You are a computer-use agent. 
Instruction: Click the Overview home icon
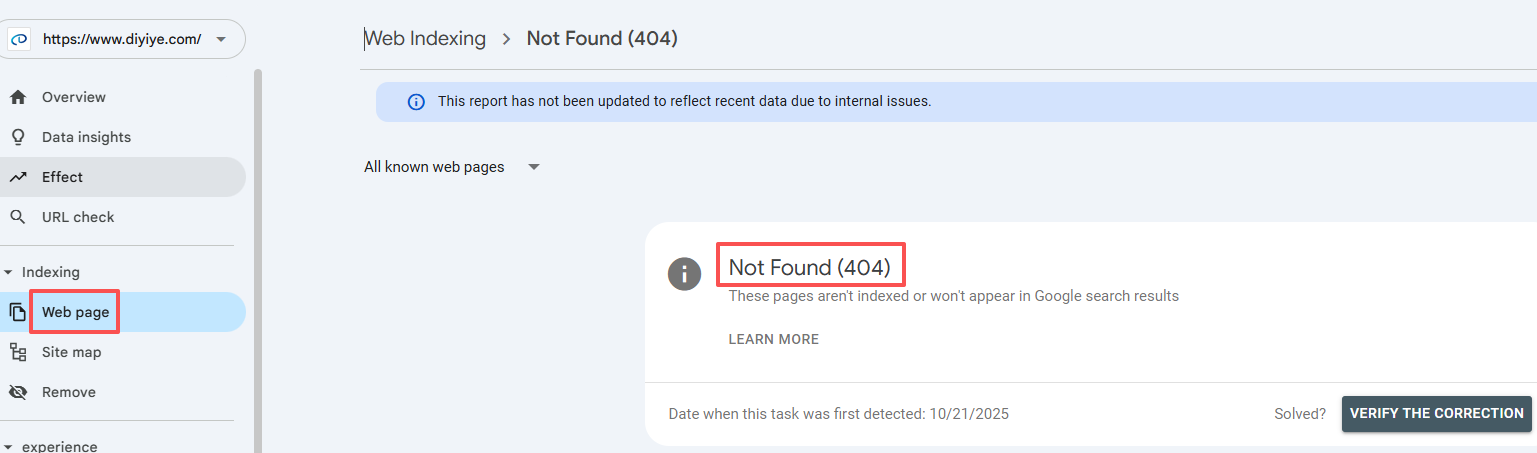[x=17, y=98]
